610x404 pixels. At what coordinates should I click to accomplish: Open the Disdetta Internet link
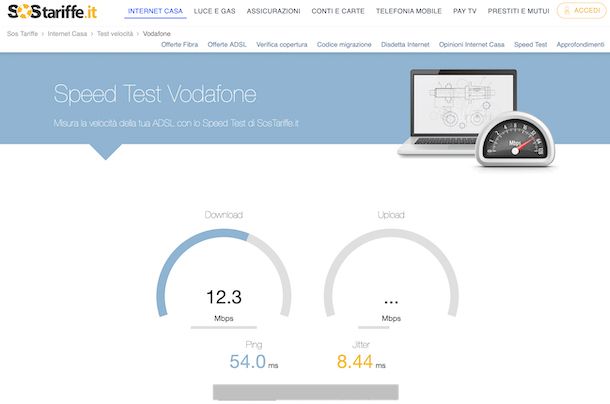point(405,44)
